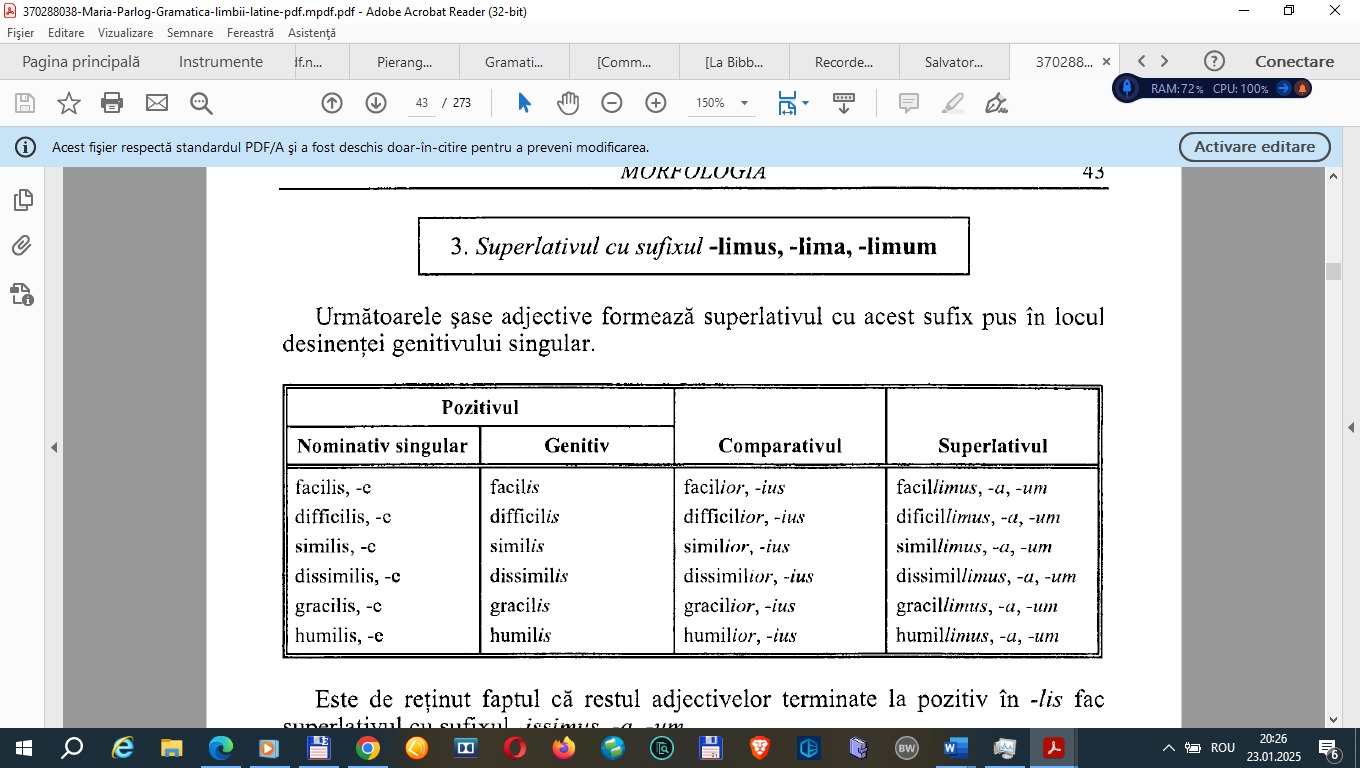Open the page thumbnails panel

tap(23, 200)
